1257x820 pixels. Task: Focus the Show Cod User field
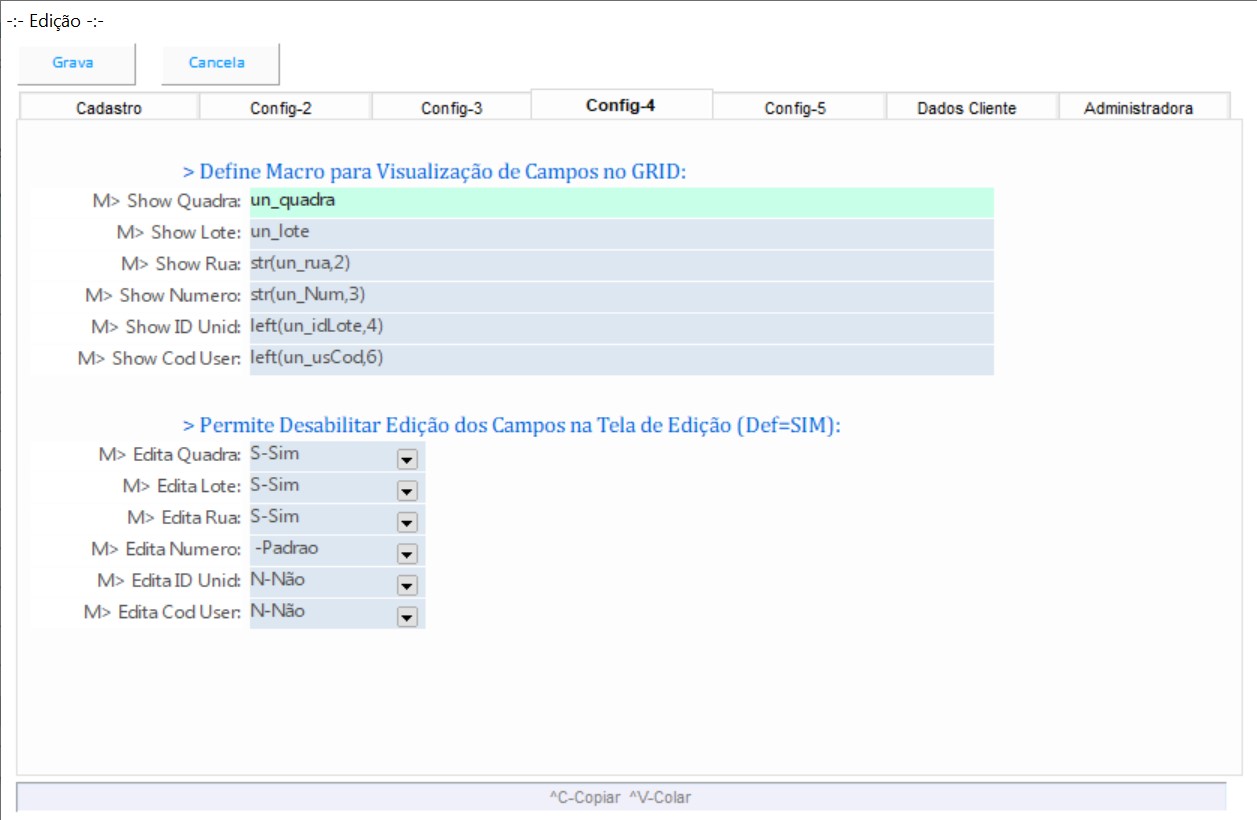coord(620,359)
